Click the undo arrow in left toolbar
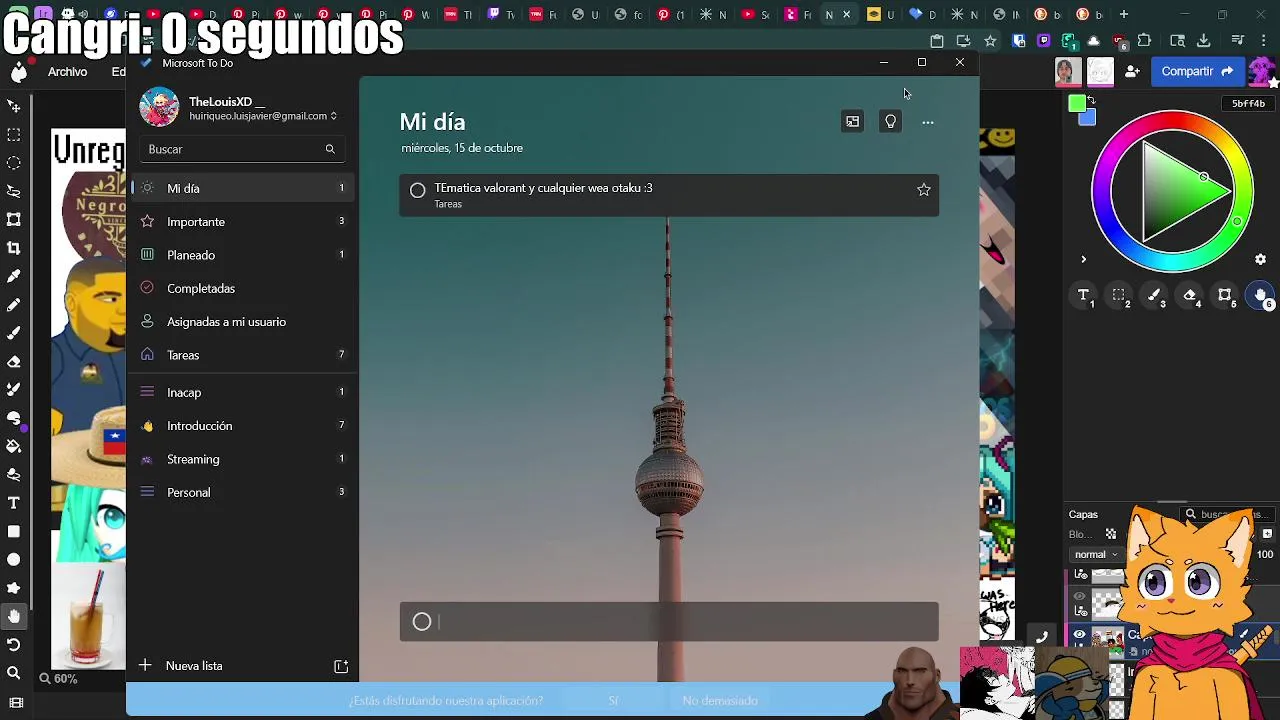This screenshot has height=720, width=1280. click(14, 645)
